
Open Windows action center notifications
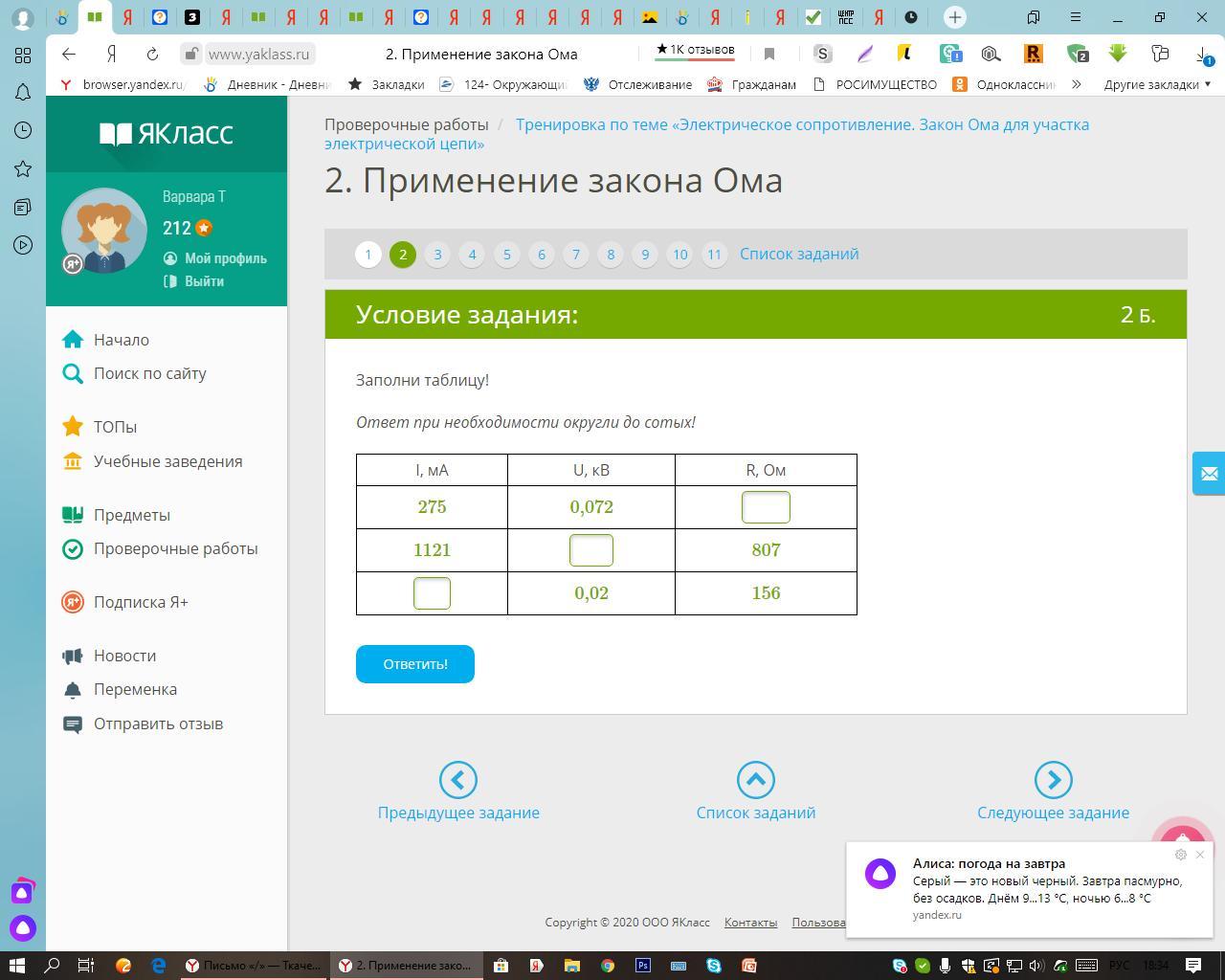click(1193, 966)
